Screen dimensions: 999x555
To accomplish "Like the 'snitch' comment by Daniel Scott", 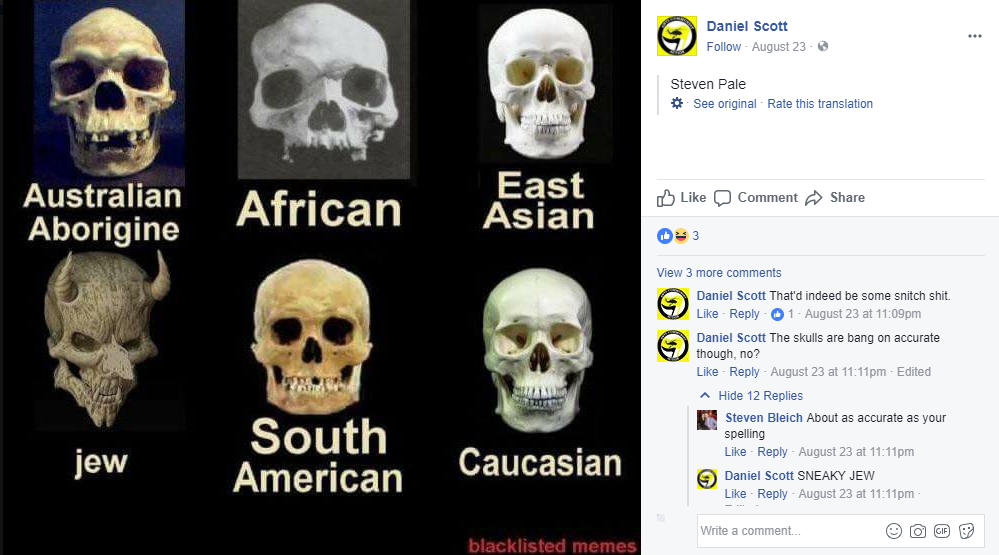I will pos(707,314).
